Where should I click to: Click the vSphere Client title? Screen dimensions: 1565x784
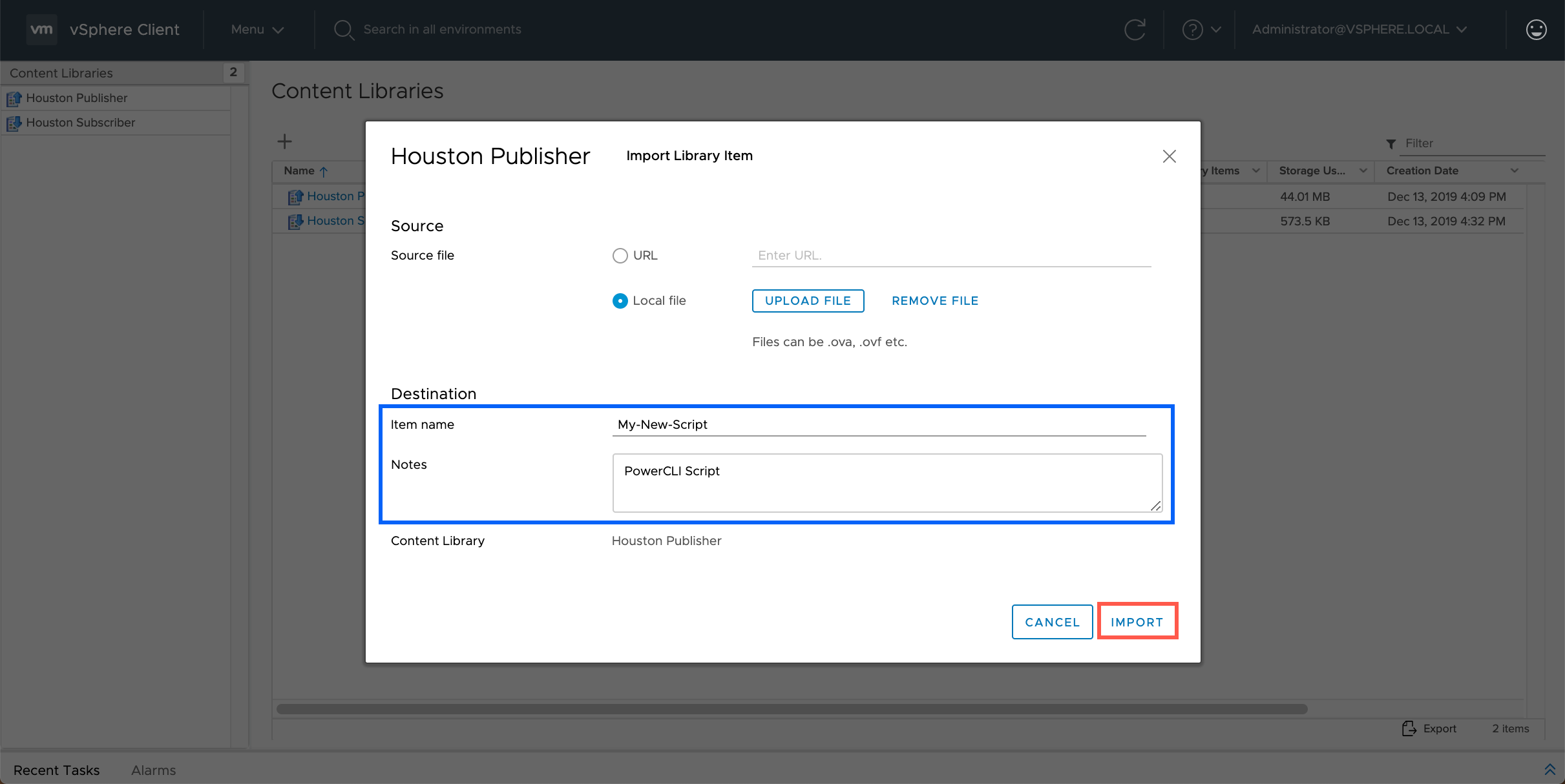[124, 30]
